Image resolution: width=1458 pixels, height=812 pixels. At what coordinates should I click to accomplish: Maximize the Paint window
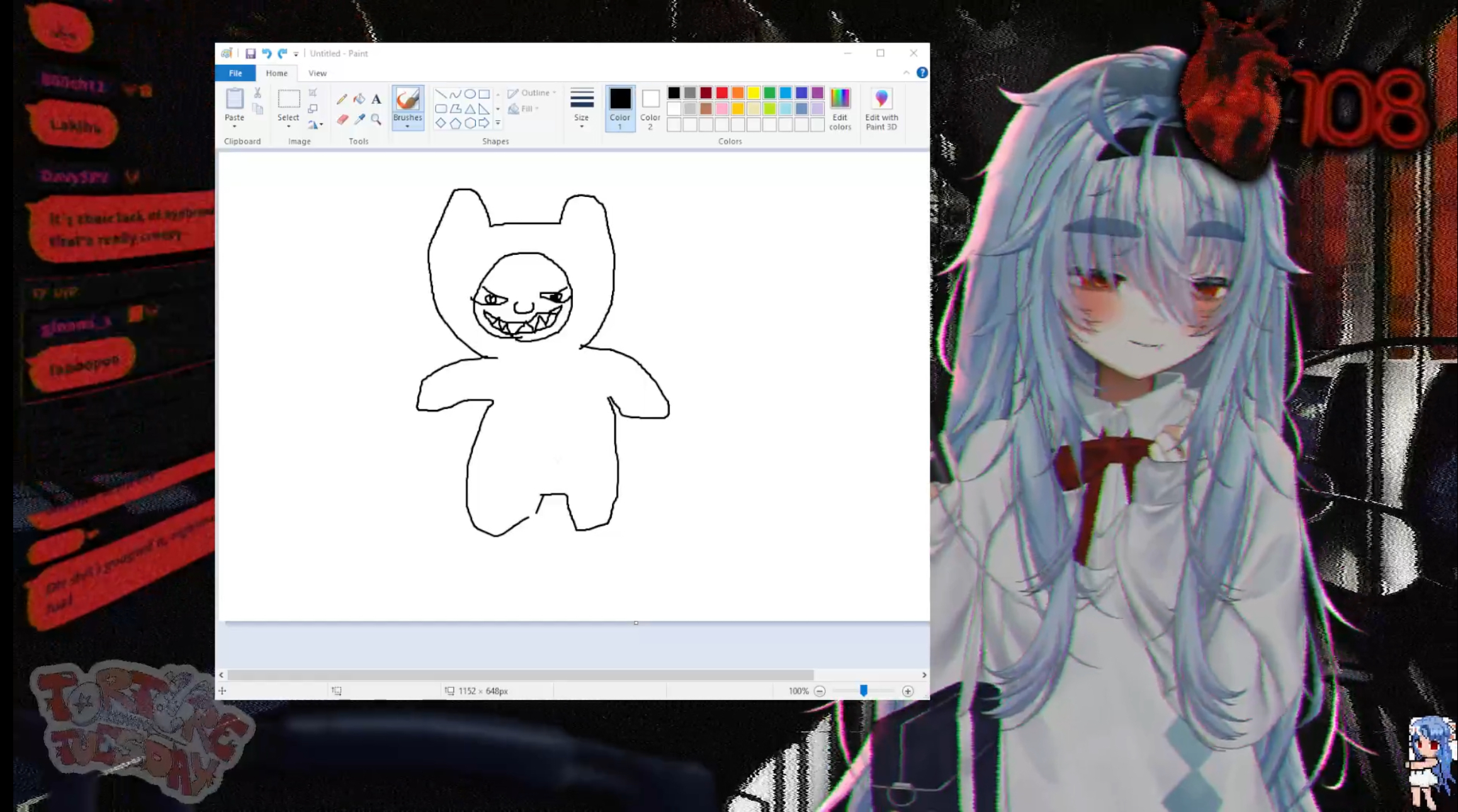tap(880, 53)
